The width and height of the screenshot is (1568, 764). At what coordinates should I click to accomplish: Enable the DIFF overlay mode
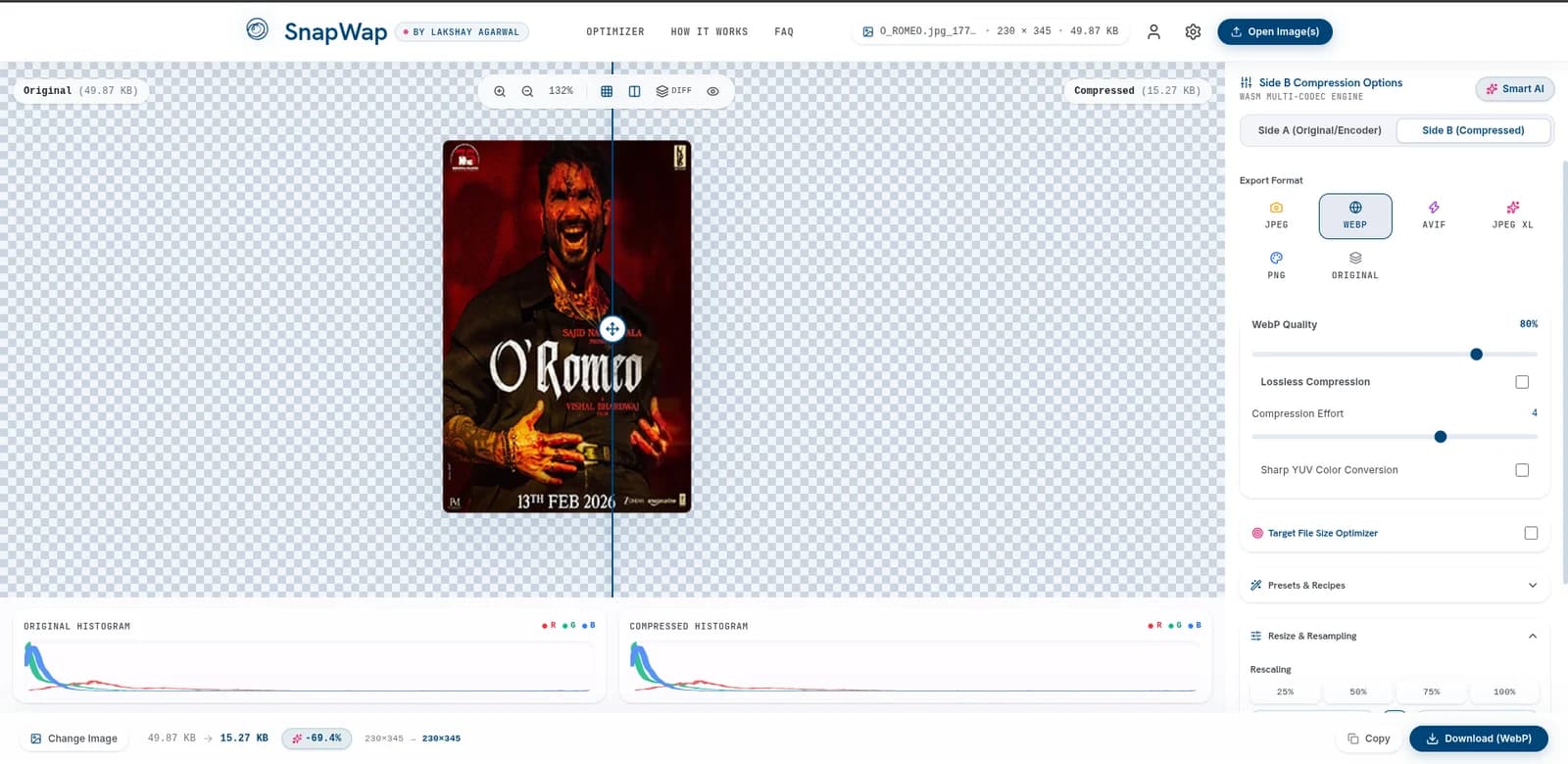(x=673, y=91)
